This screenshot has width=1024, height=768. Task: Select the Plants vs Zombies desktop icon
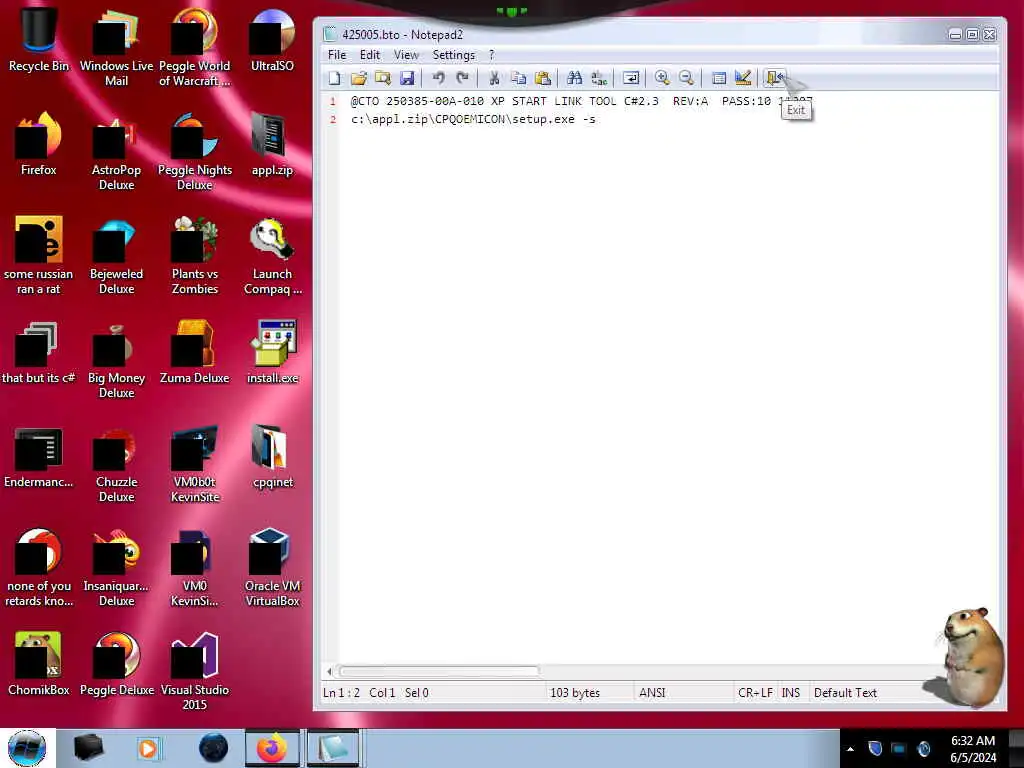[x=195, y=255]
